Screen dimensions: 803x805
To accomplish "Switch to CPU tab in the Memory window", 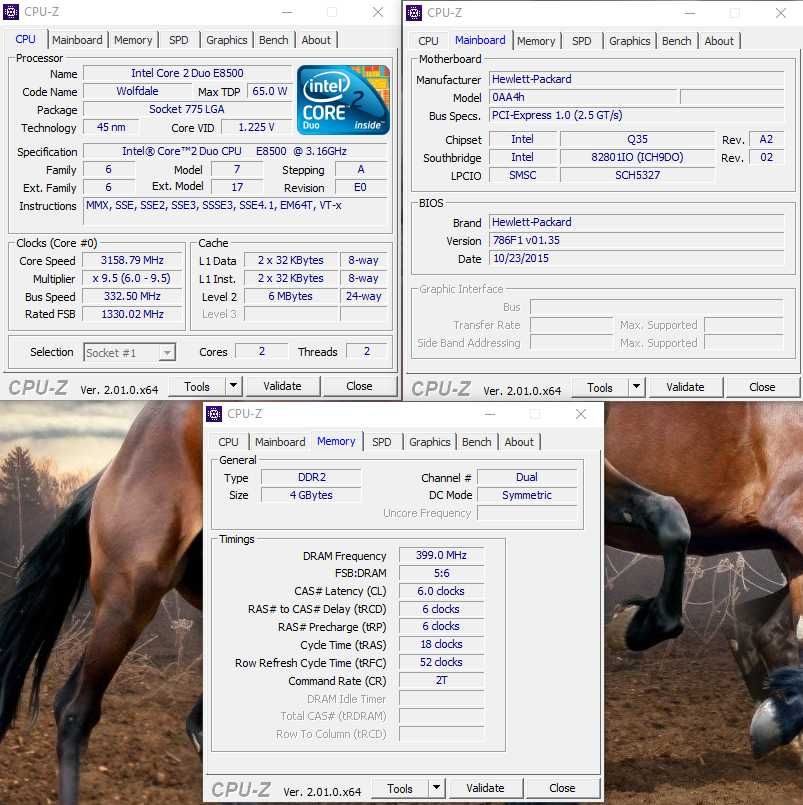I will pos(228,442).
